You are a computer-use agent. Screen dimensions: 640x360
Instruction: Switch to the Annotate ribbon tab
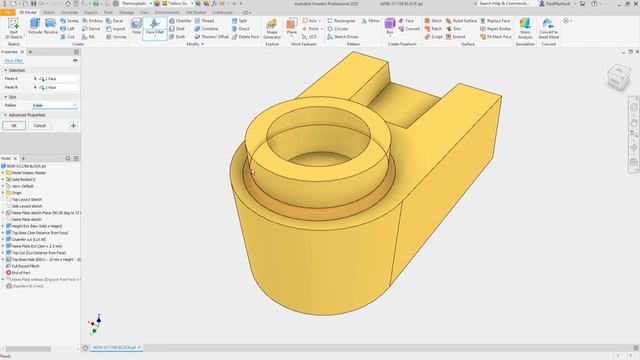point(69,13)
